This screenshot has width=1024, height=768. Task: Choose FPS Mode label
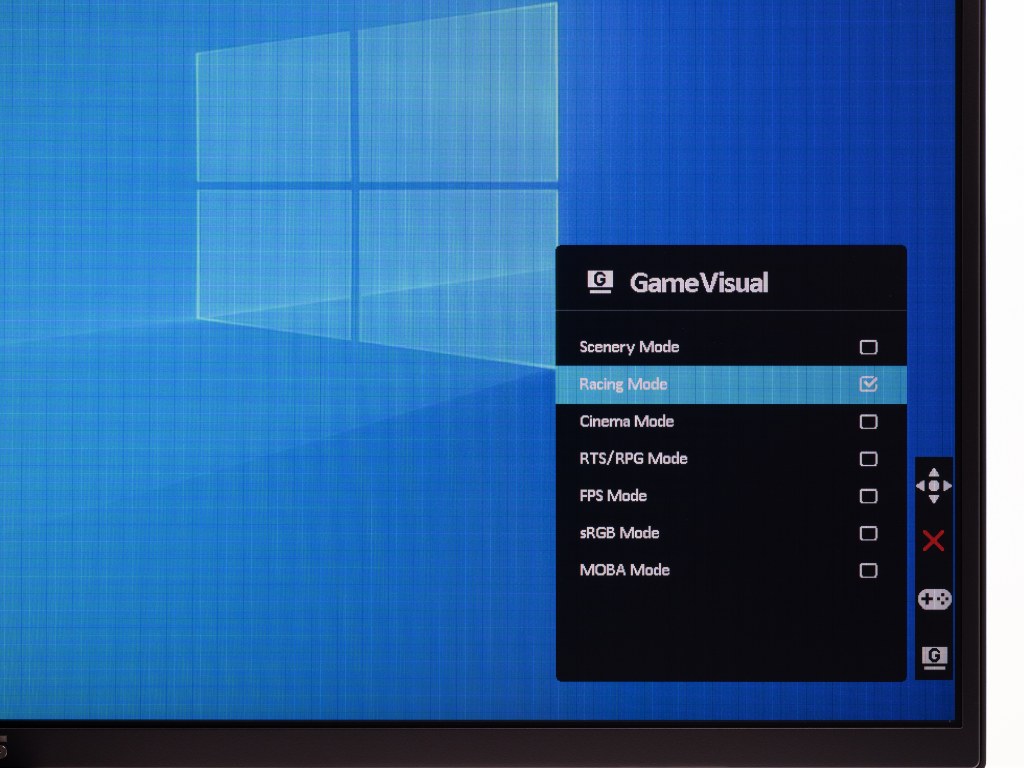[613, 496]
